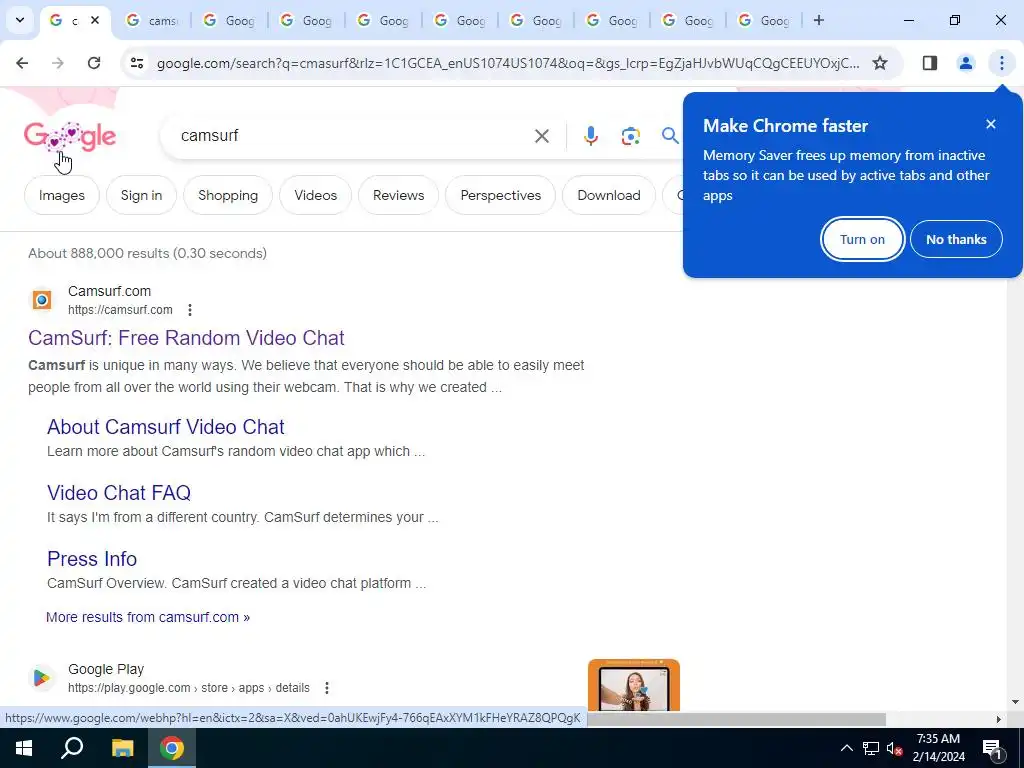
Task: Click the Google Play app thumbnail image
Action: tap(633, 685)
